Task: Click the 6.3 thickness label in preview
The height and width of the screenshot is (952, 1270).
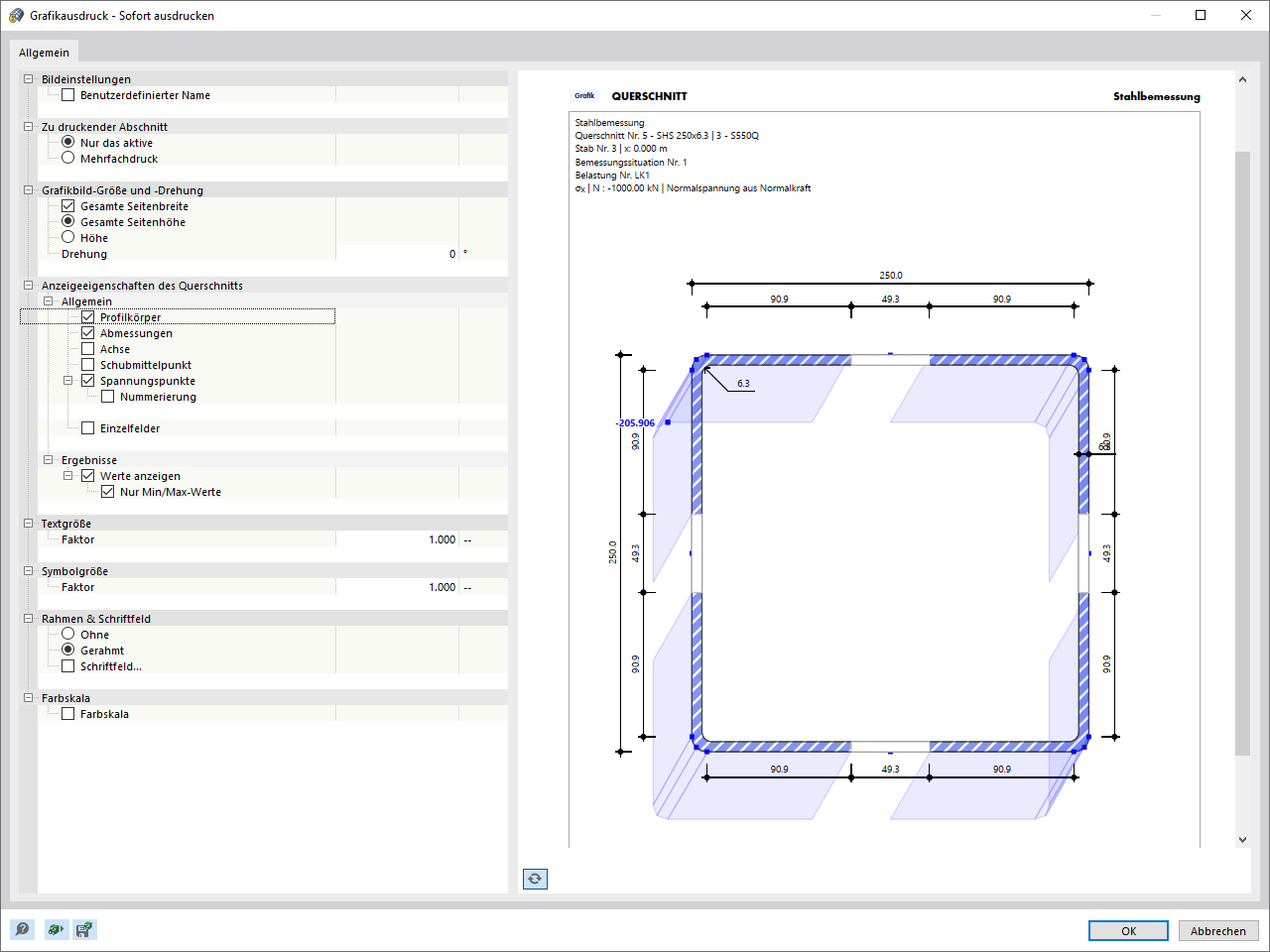Action: click(x=743, y=384)
